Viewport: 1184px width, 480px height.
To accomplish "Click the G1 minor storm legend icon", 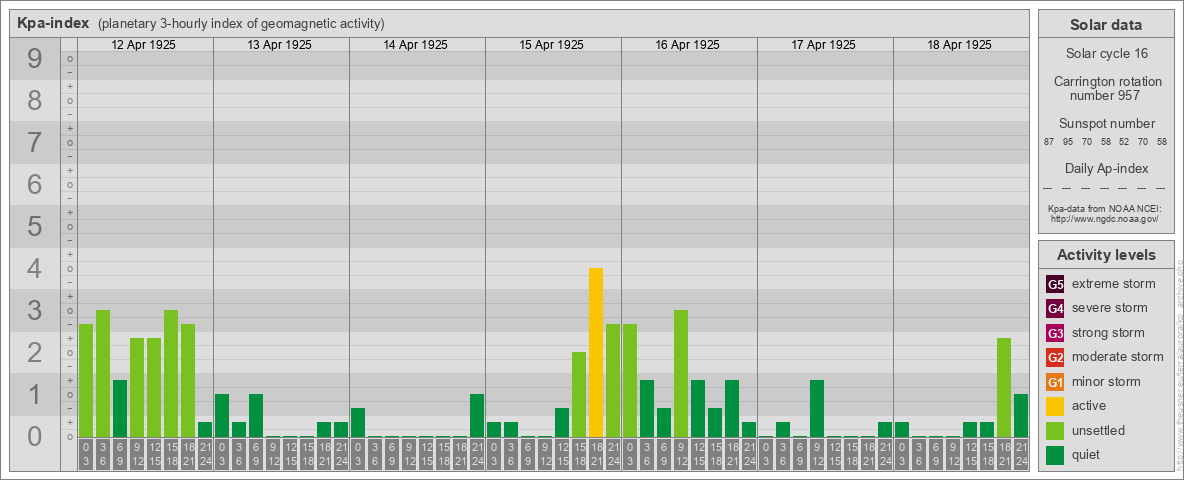I will tap(1055, 382).
